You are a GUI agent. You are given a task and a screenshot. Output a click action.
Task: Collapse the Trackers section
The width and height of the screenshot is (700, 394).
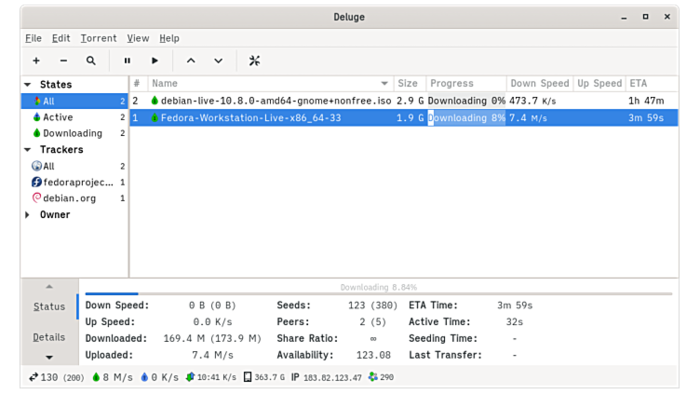point(28,149)
